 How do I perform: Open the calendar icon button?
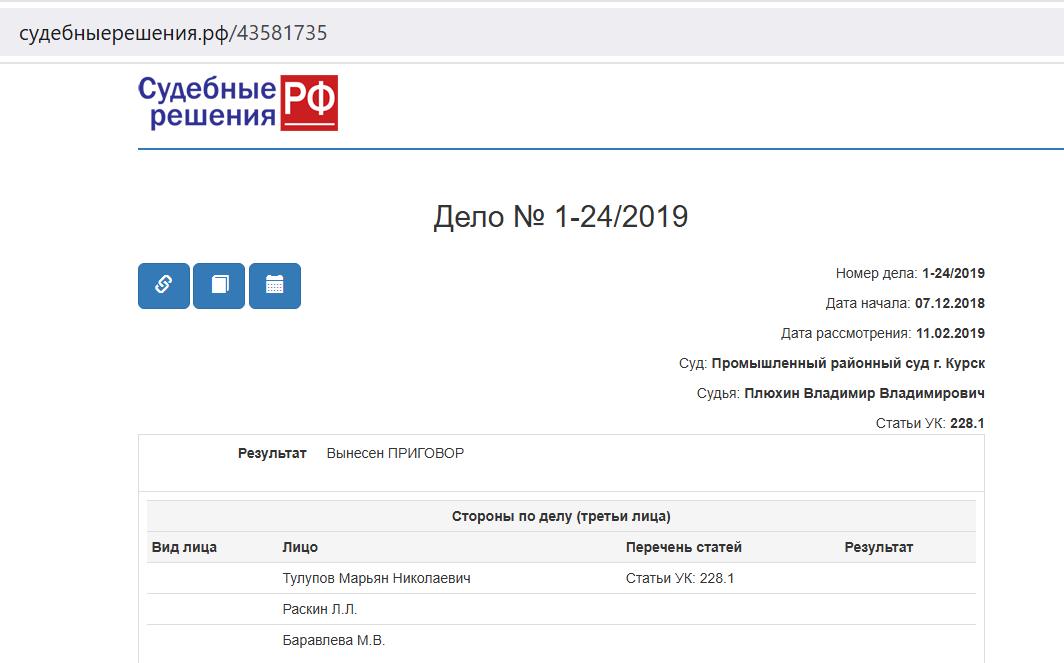[x=275, y=286]
